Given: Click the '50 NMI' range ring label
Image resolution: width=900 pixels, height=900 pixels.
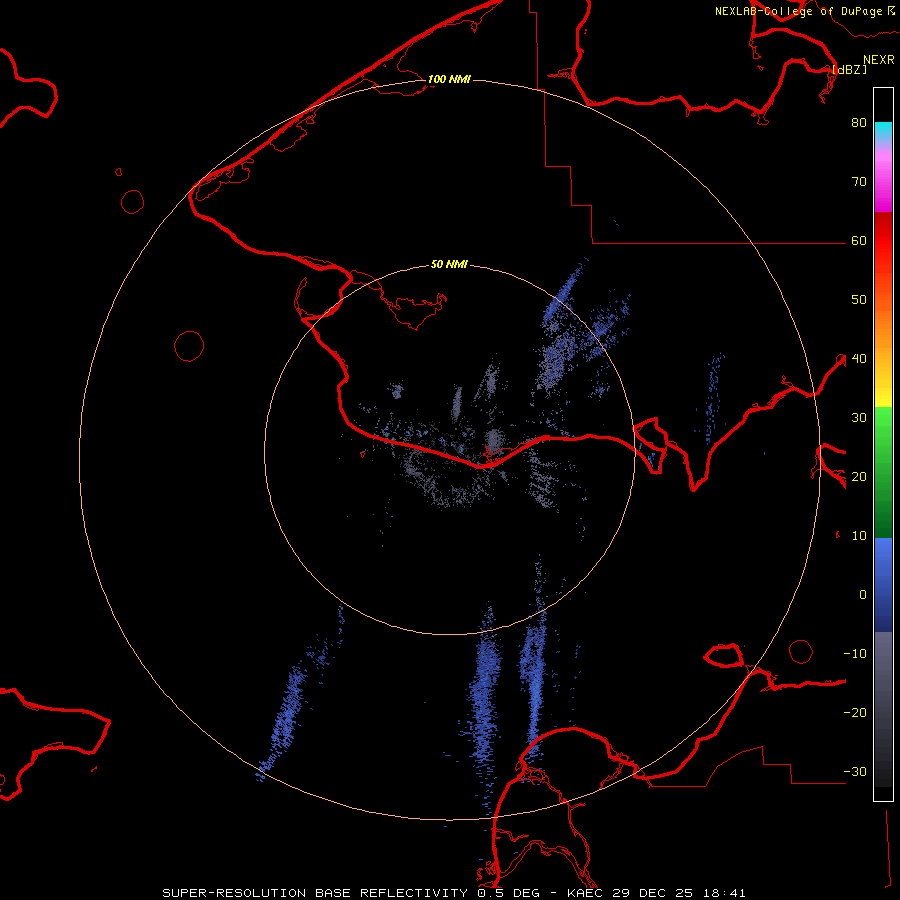Looking at the screenshot, I should (x=449, y=265).
